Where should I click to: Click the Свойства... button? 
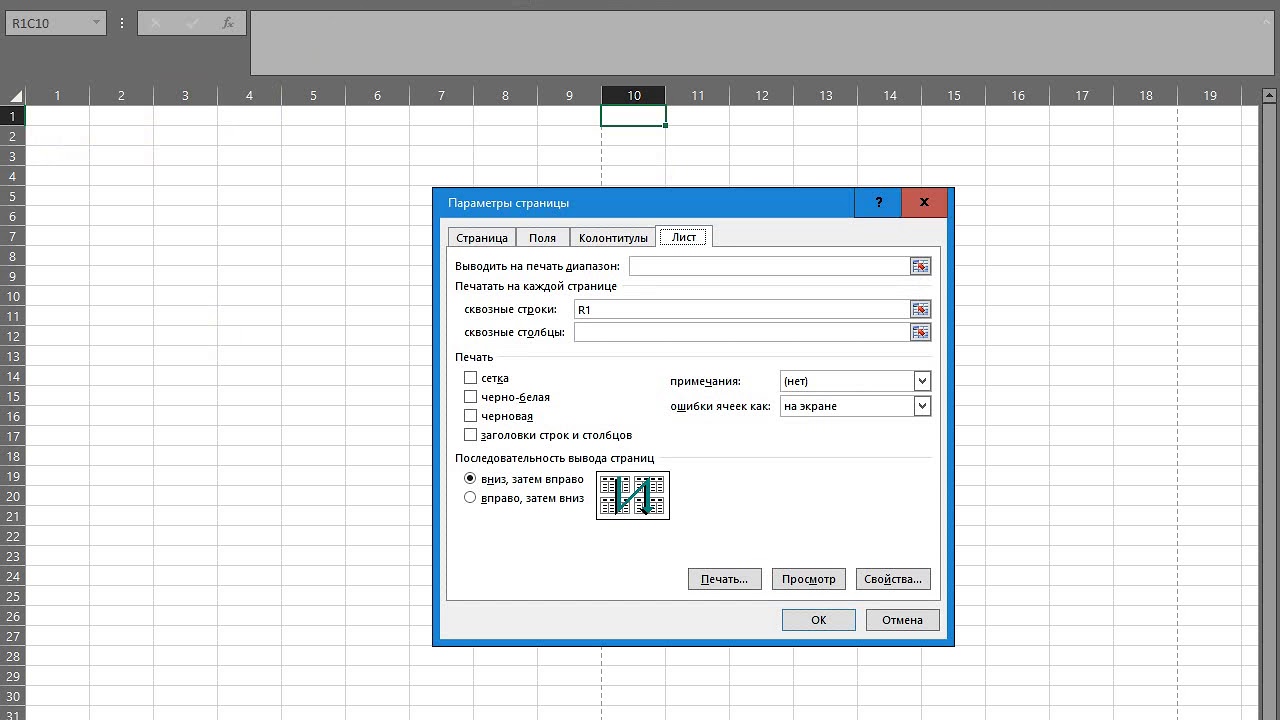[893, 579]
